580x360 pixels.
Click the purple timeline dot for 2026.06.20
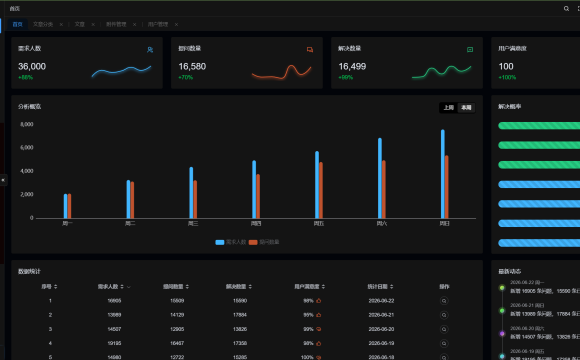[x=502, y=333]
